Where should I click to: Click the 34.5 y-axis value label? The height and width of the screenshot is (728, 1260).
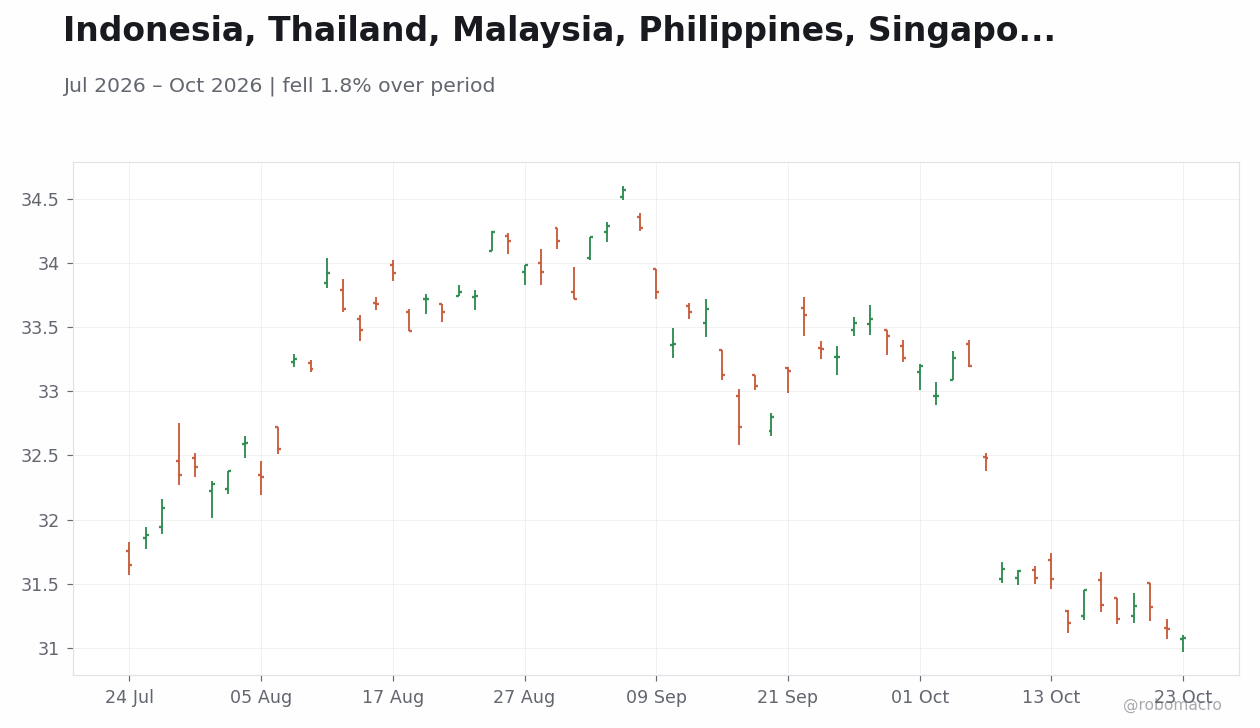point(40,200)
